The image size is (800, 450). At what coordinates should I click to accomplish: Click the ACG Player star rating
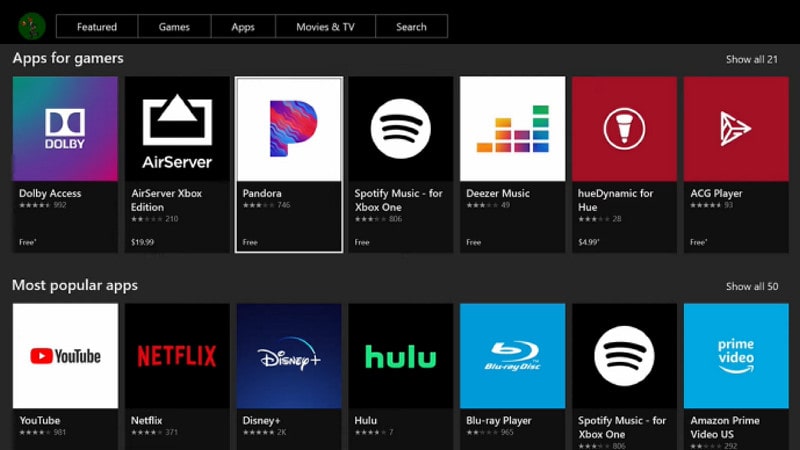coord(706,205)
